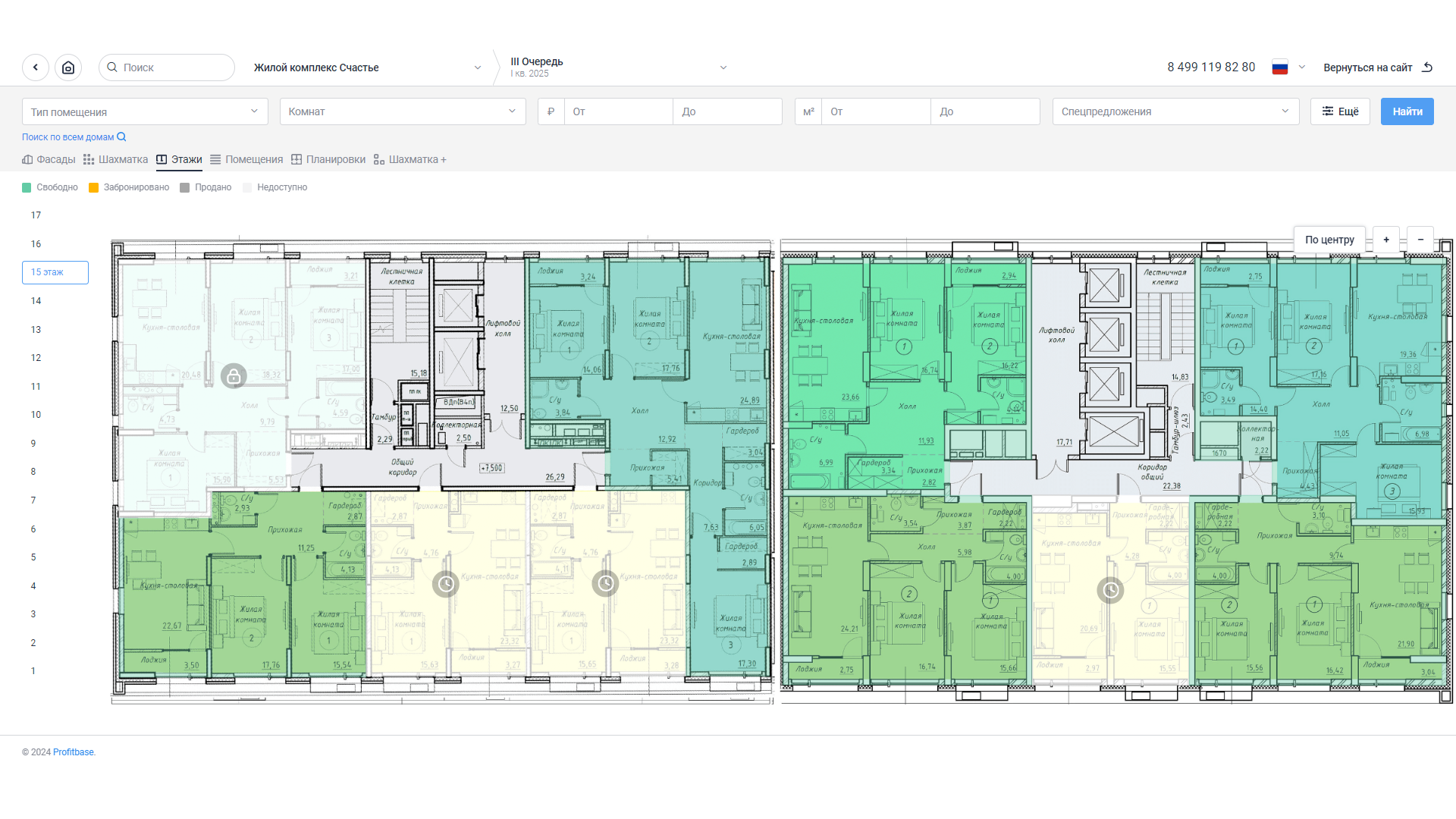Viewport: 1456px width, 819px height.
Task: Toggle the Недоступно legend filter
Action: coord(275,187)
